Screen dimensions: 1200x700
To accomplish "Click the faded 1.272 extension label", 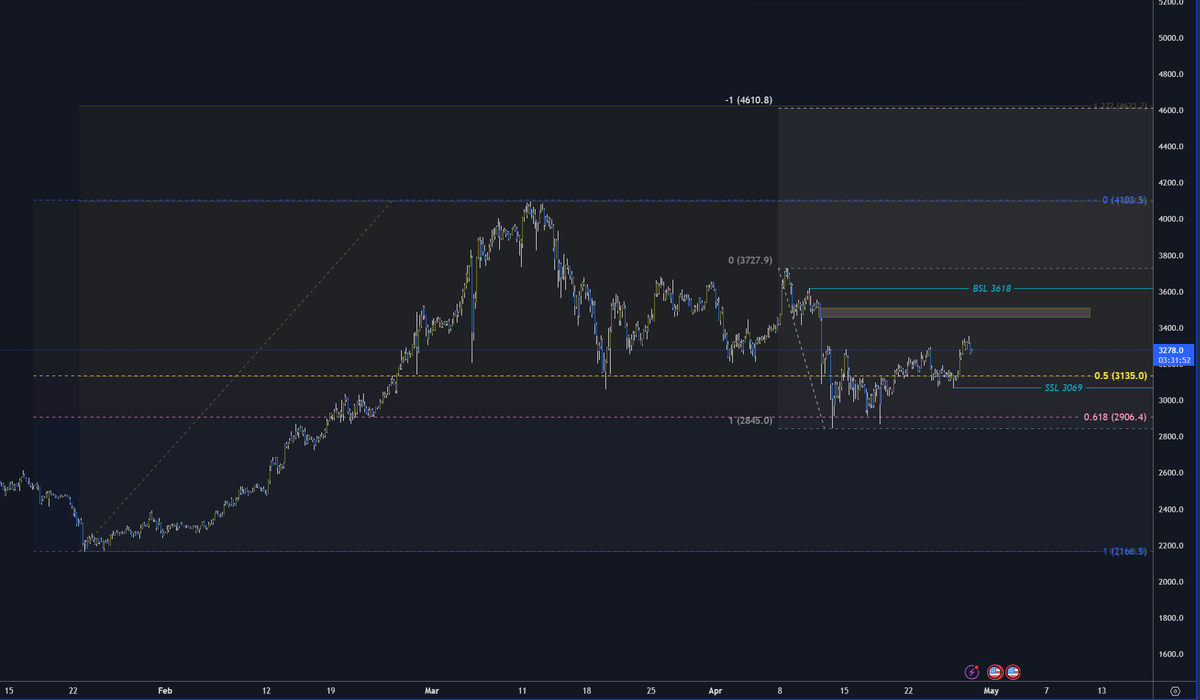I will coord(1120,106).
